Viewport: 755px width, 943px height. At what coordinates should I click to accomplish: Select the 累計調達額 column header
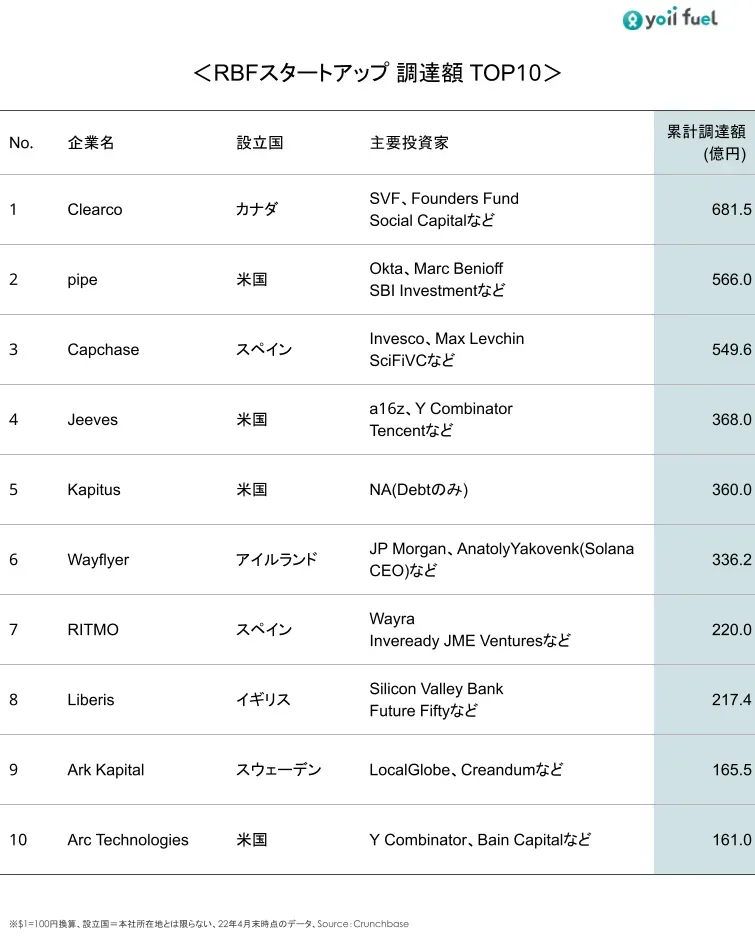706,143
